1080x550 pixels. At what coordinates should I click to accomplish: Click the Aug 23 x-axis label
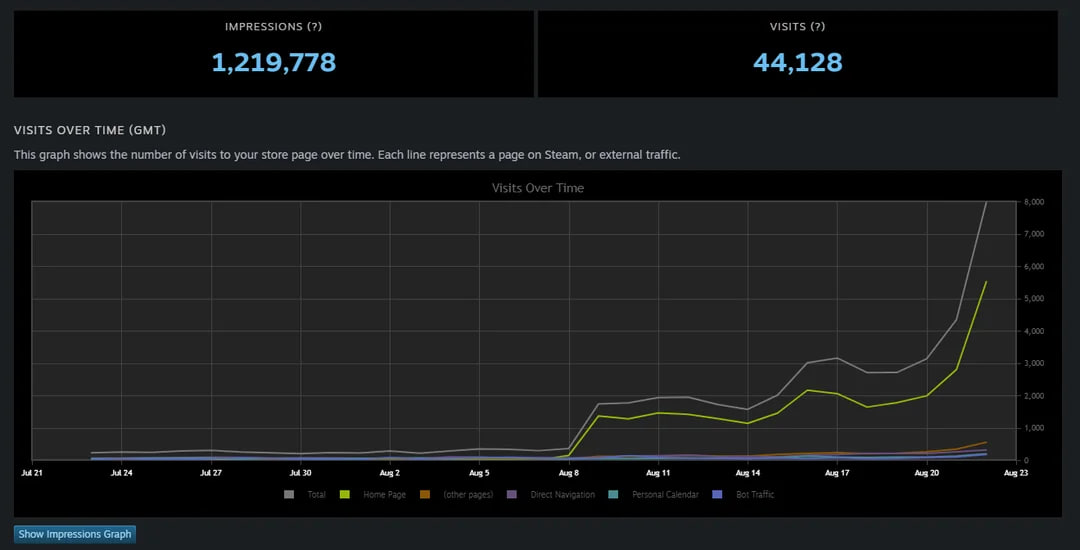pyautogui.click(x=1016, y=473)
